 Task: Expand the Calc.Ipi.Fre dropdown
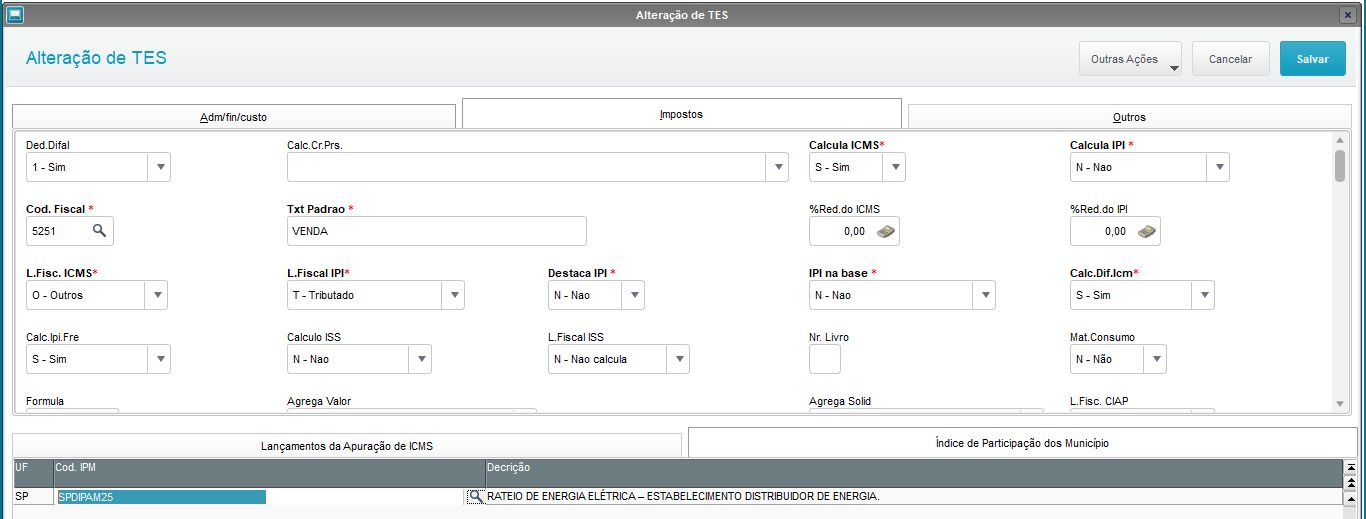[x=159, y=359]
